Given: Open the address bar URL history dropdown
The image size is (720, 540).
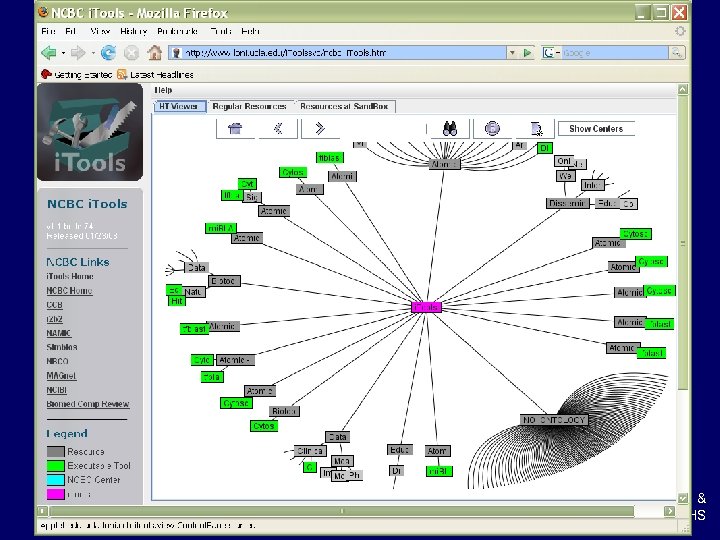Looking at the screenshot, I should tap(512, 53).
